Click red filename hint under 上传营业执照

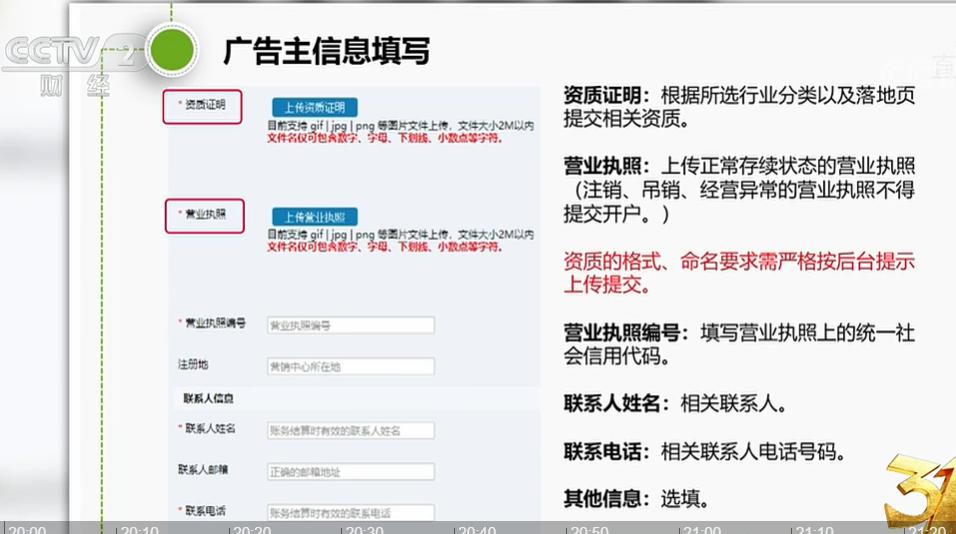point(385,247)
